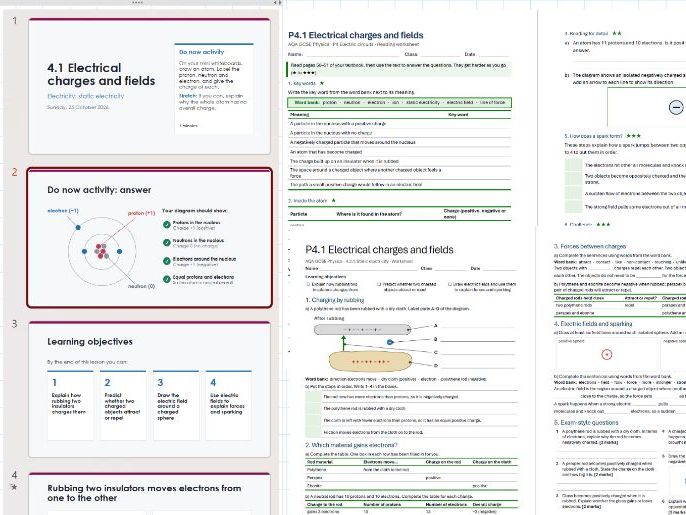Tick the 'Explain how rubbed two' learning objective checkbox
The height and width of the screenshot is (515, 686).
(308, 284)
